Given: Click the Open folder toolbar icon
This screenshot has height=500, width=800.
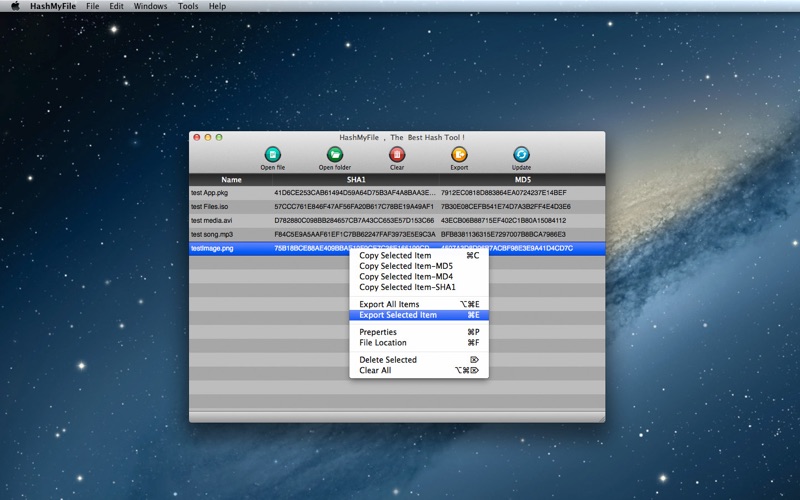Looking at the screenshot, I should click(x=335, y=155).
